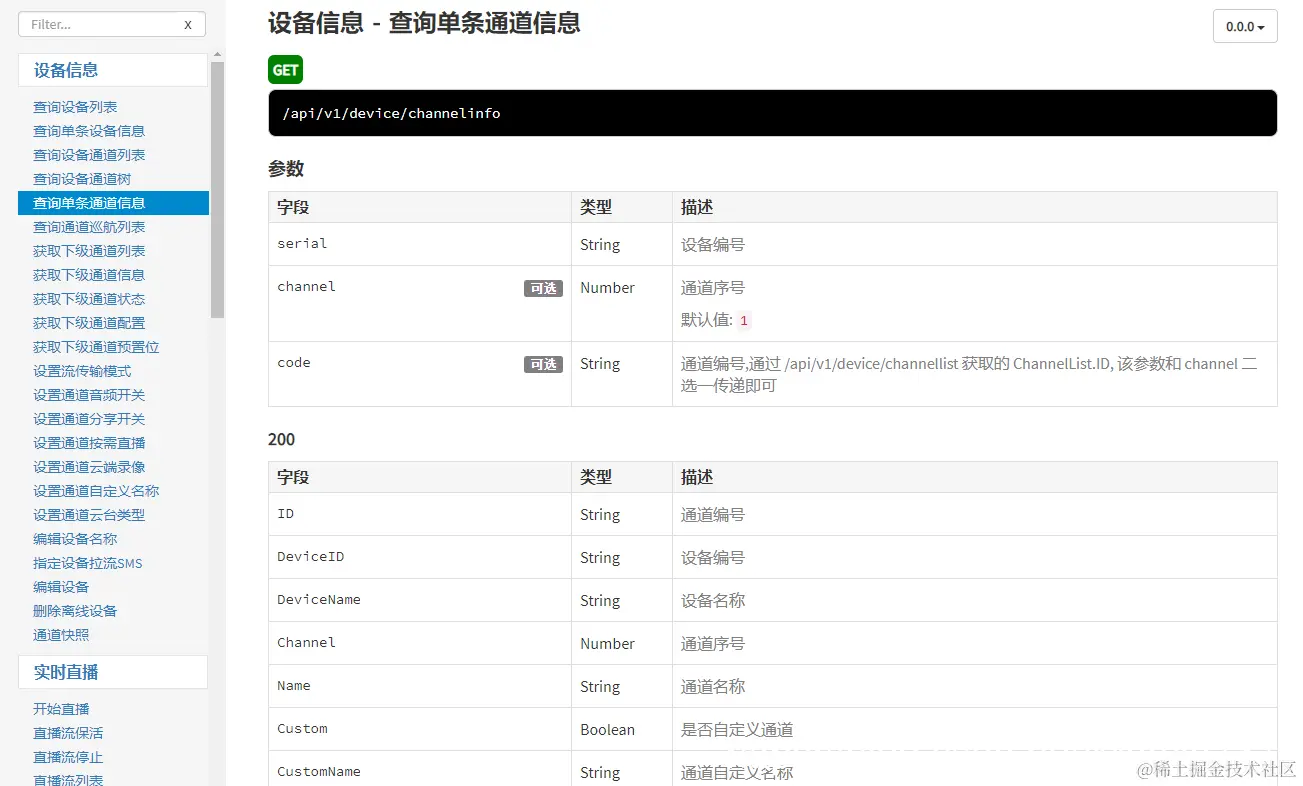
Task: Open 设置通道音频开关 entry
Action: tap(89, 395)
